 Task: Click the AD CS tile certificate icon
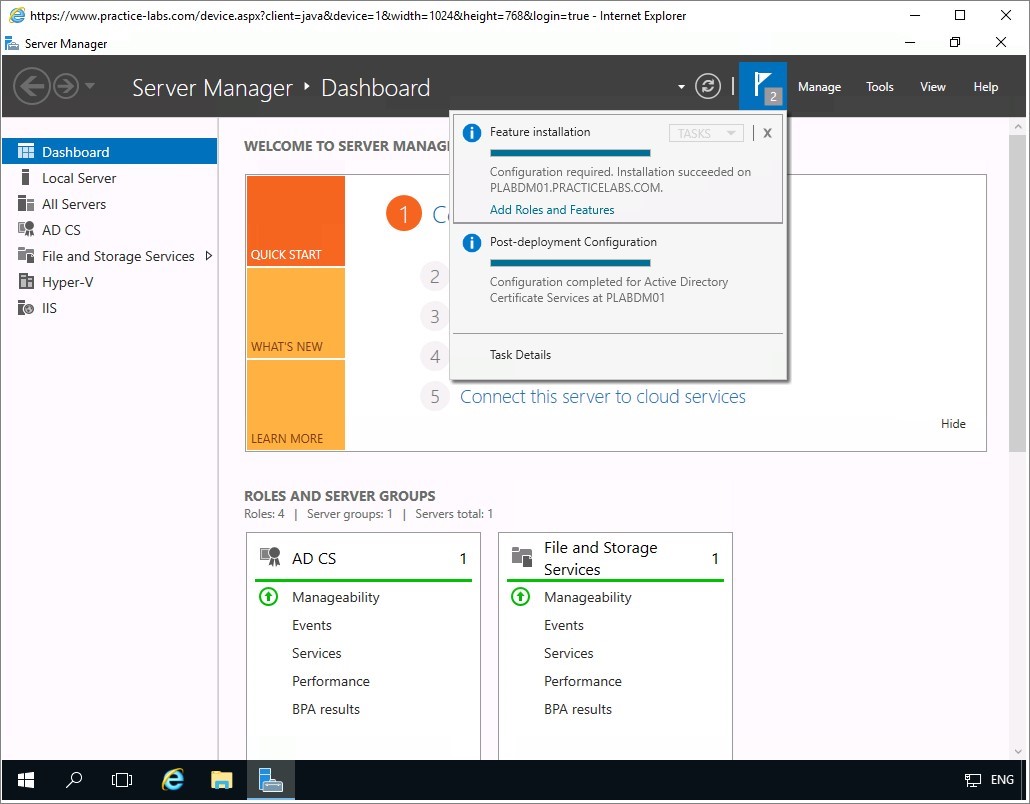[x=270, y=557]
